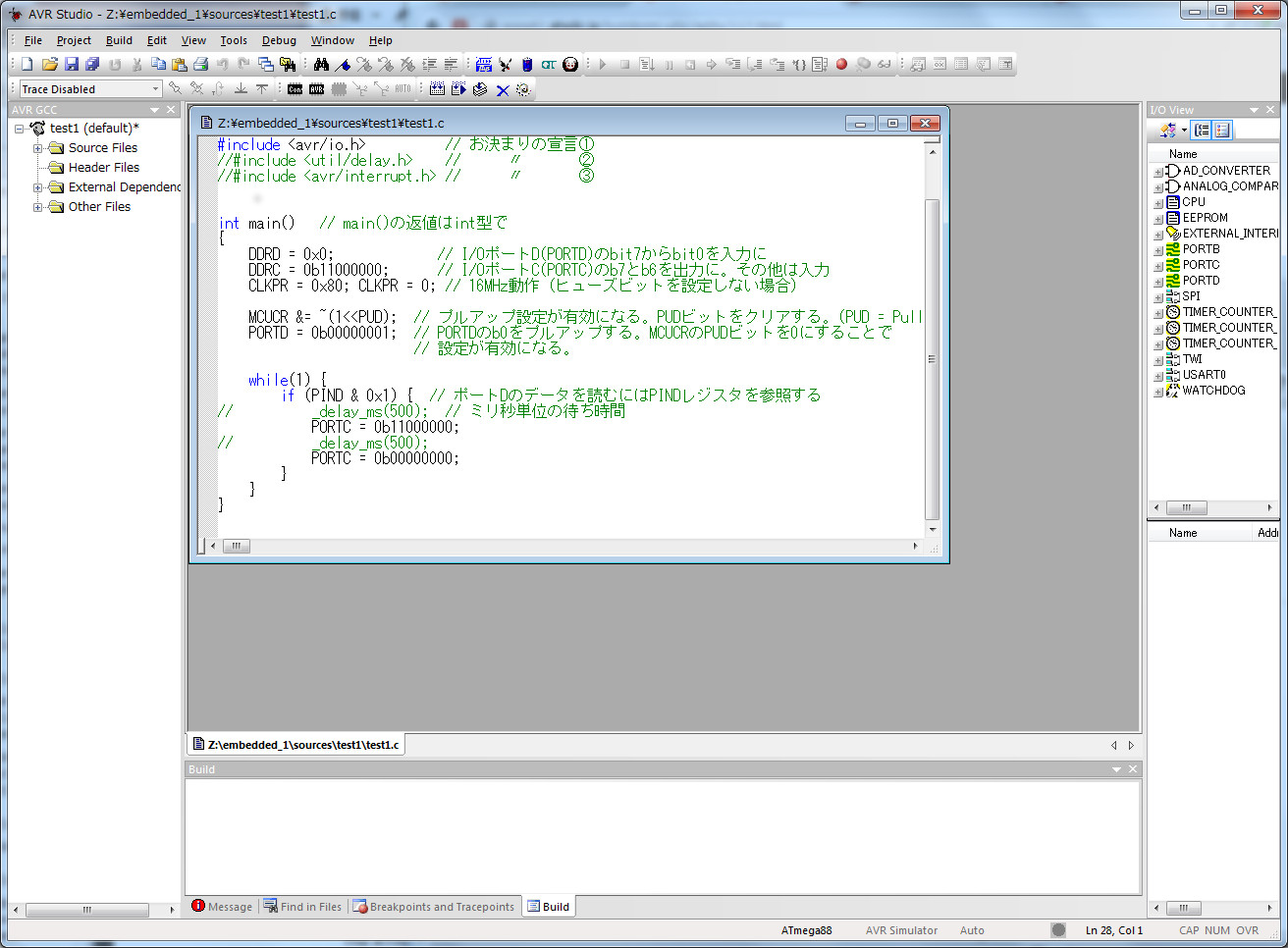The width and height of the screenshot is (1288, 948).
Task: Switch to the Find in Files tab
Action: click(302, 907)
